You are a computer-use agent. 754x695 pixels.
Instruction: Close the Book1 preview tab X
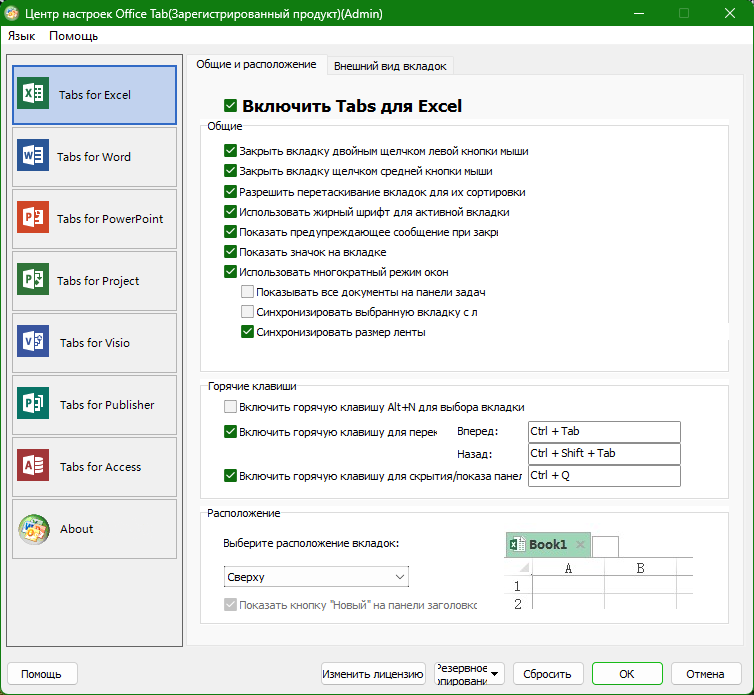(580, 544)
